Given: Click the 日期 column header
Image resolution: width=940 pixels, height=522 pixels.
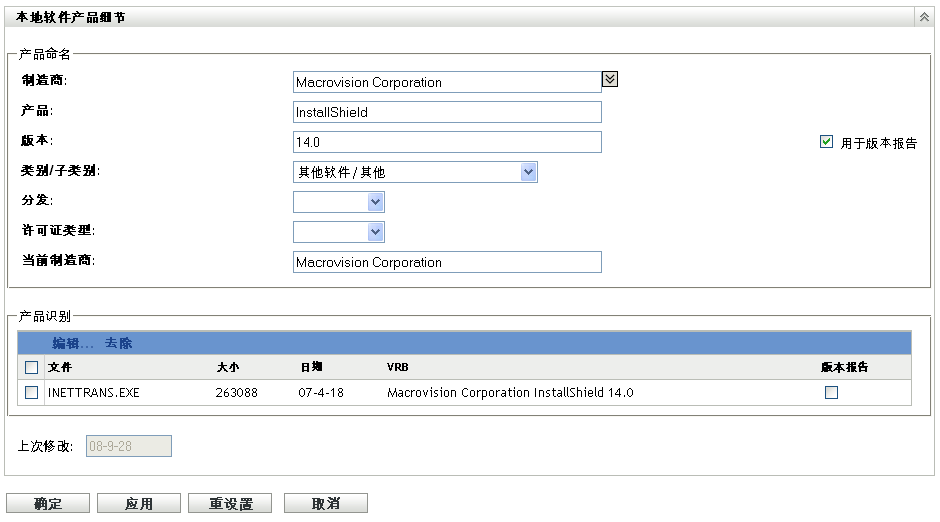Looking at the screenshot, I should 311,367.
